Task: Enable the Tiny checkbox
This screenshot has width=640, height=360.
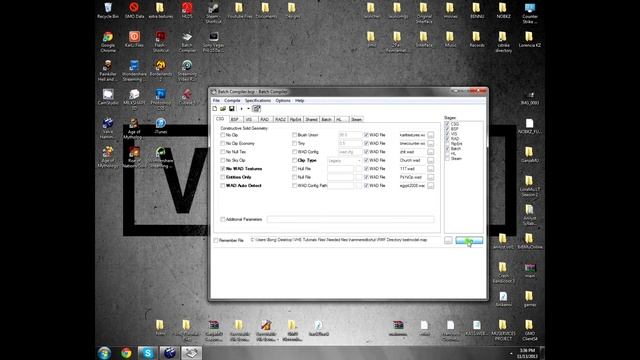Action: coord(294,143)
